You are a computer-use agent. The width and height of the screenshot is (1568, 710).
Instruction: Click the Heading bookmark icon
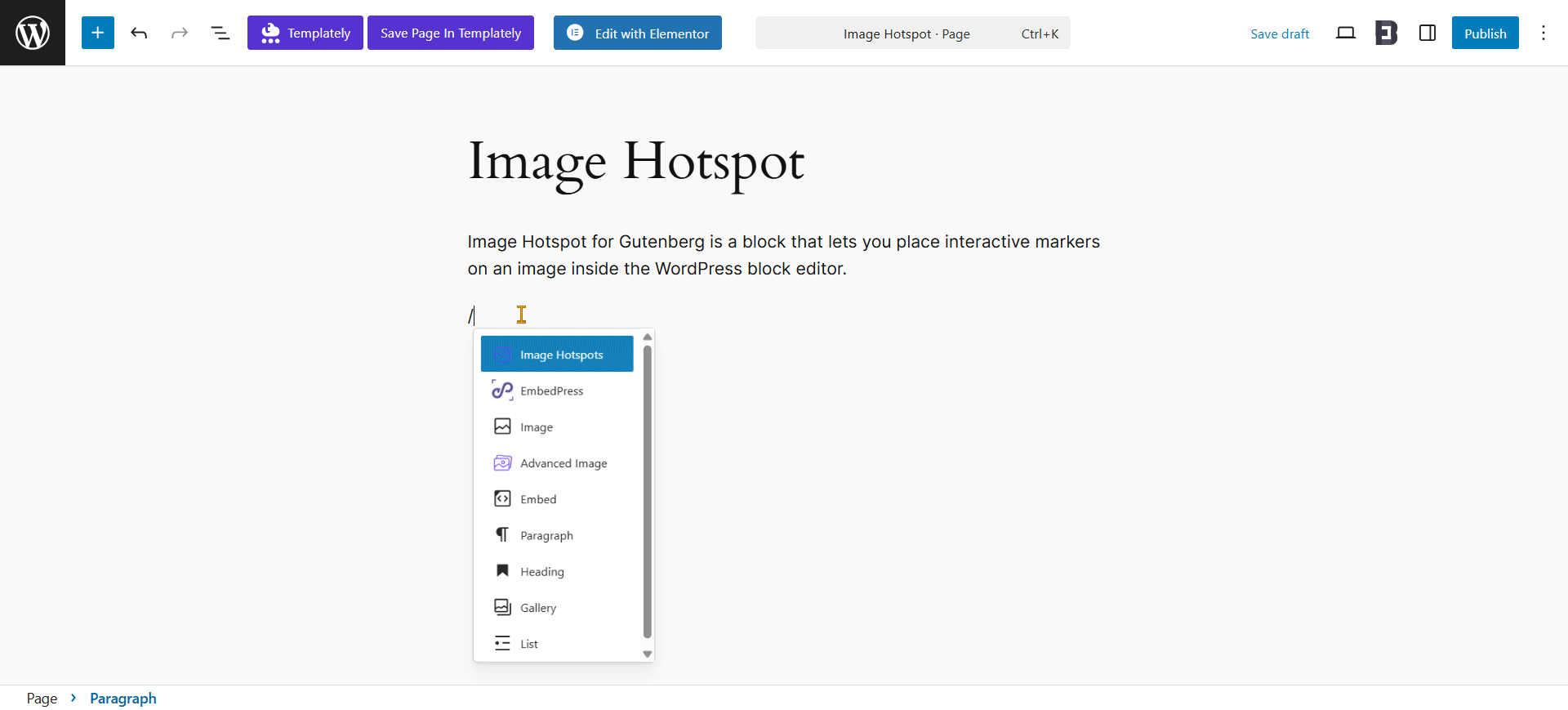point(502,570)
